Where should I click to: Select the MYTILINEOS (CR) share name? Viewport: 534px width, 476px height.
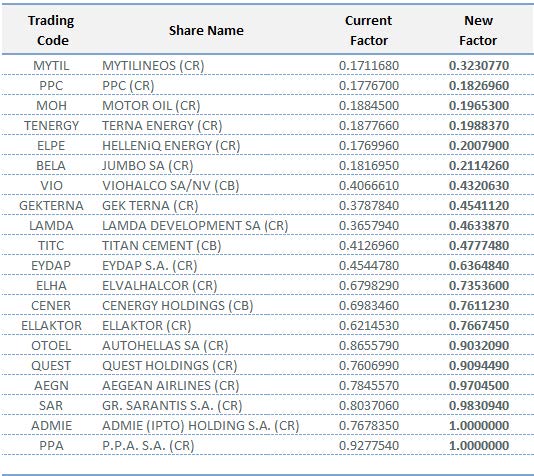153,65
